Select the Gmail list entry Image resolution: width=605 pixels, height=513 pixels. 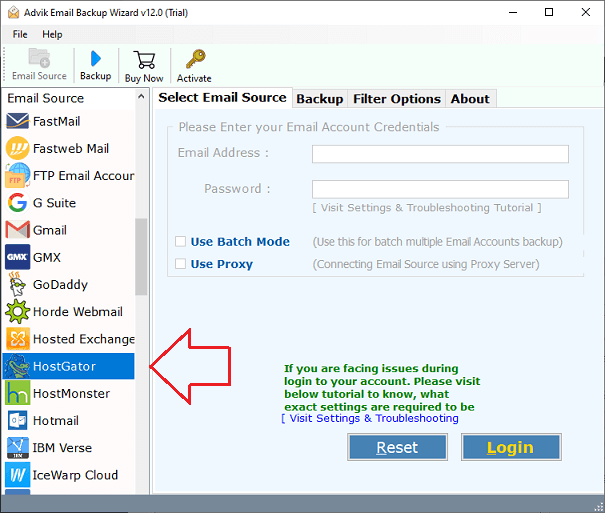69,230
